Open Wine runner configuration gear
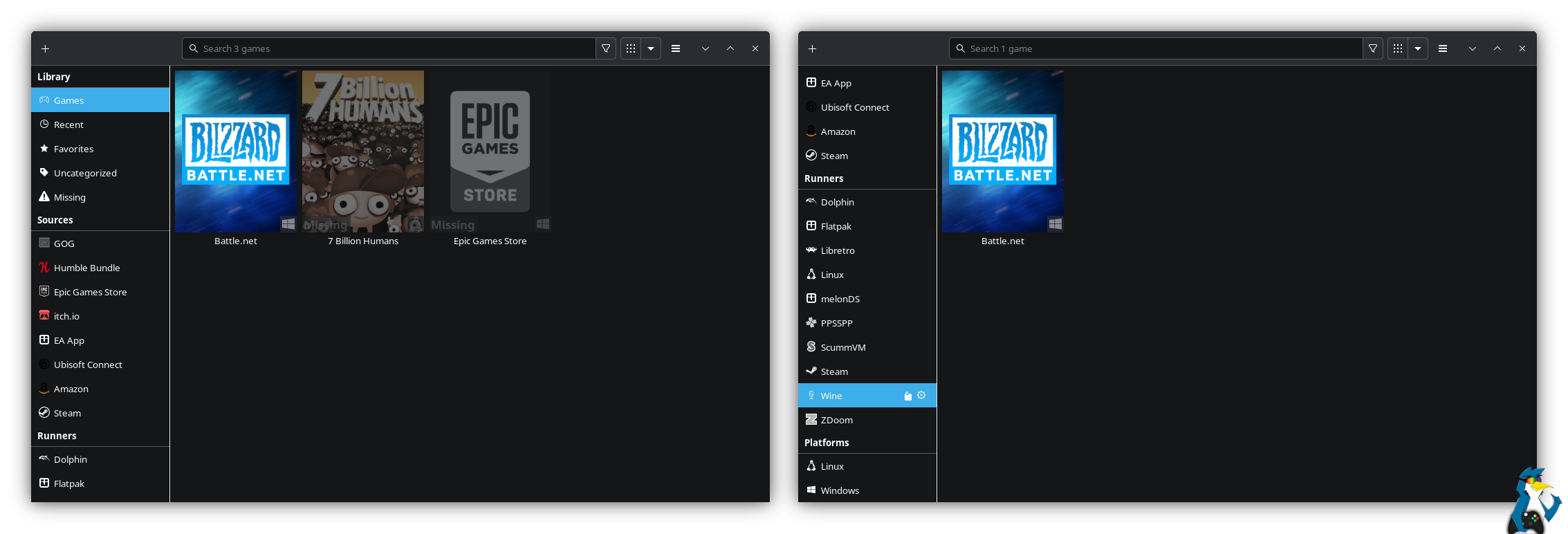The width and height of the screenshot is (1568, 534). pyautogui.click(x=921, y=395)
